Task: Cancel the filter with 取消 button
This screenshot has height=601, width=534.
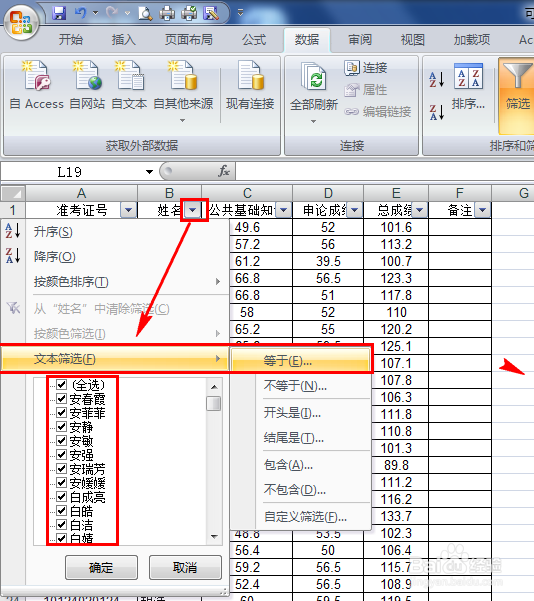Action: 185,568
